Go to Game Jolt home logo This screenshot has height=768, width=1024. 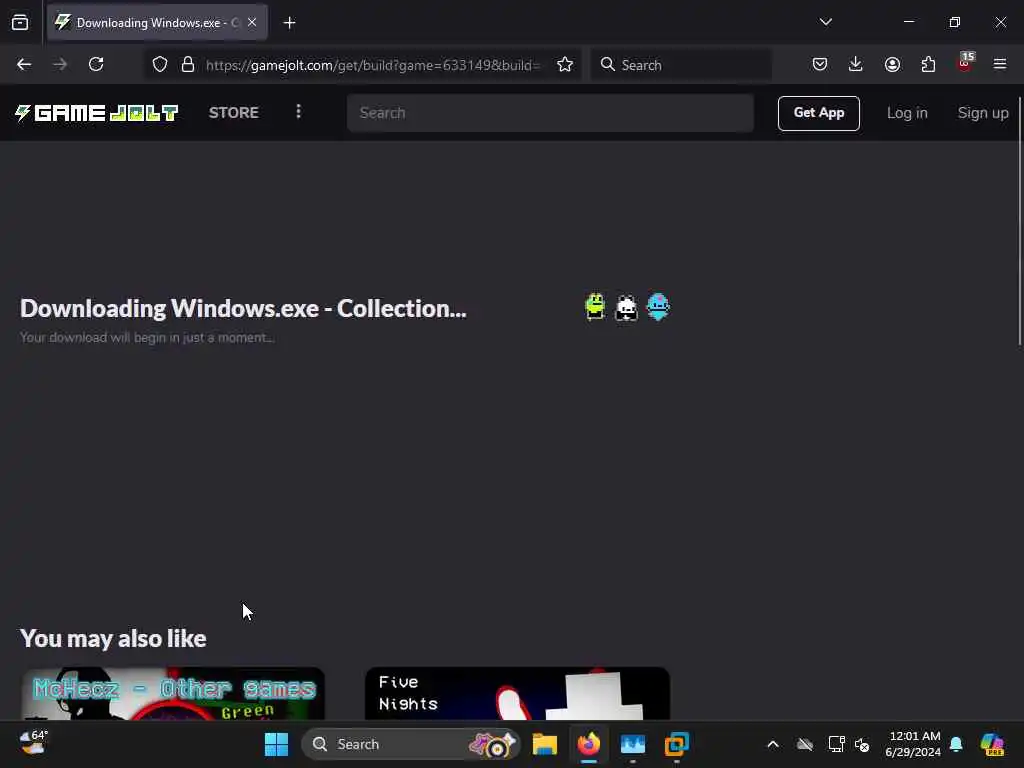tap(97, 113)
